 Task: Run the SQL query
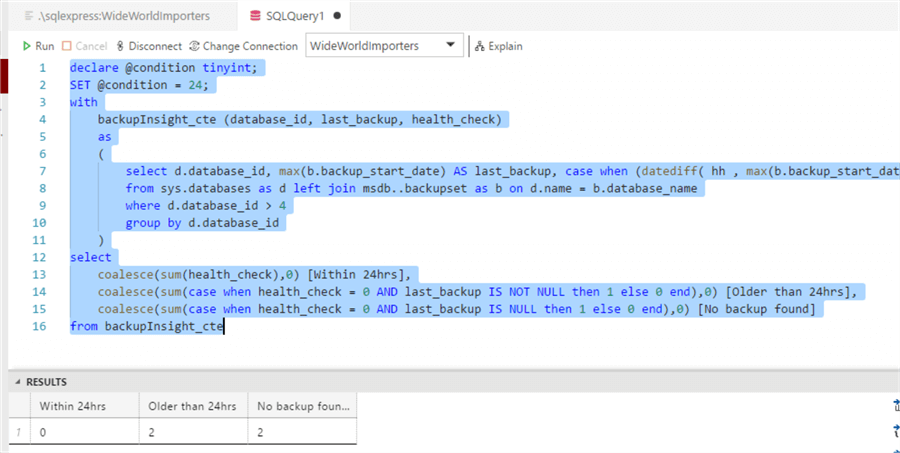pos(38,46)
